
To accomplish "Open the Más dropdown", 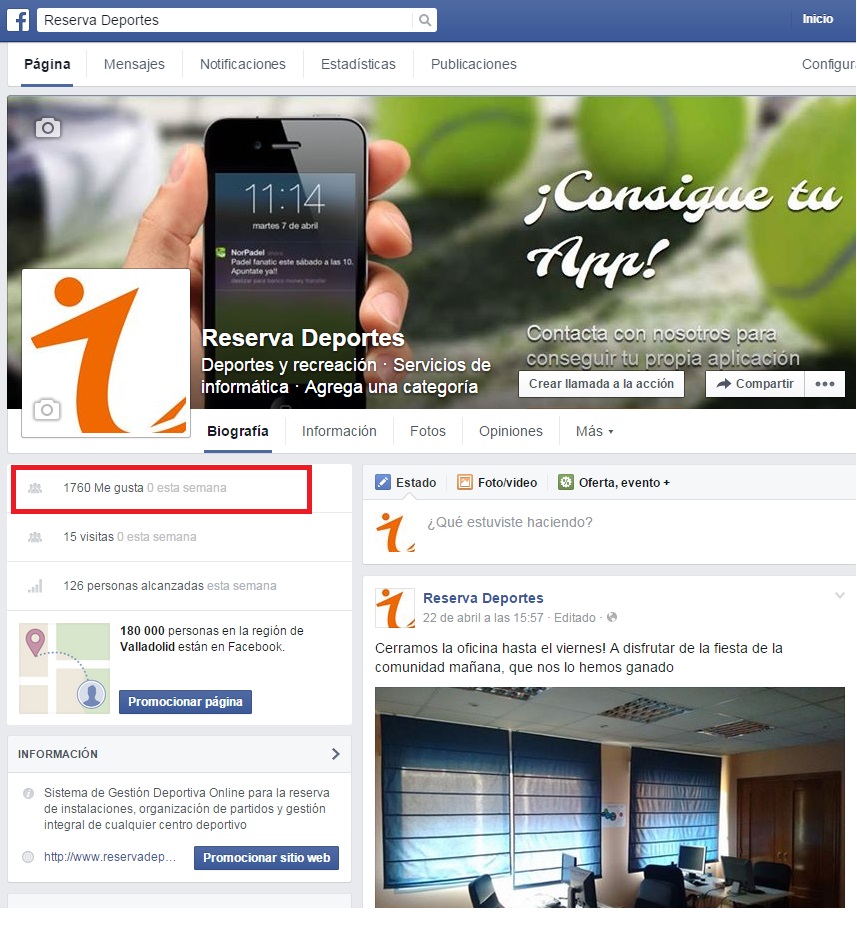I will click(x=592, y=430).
